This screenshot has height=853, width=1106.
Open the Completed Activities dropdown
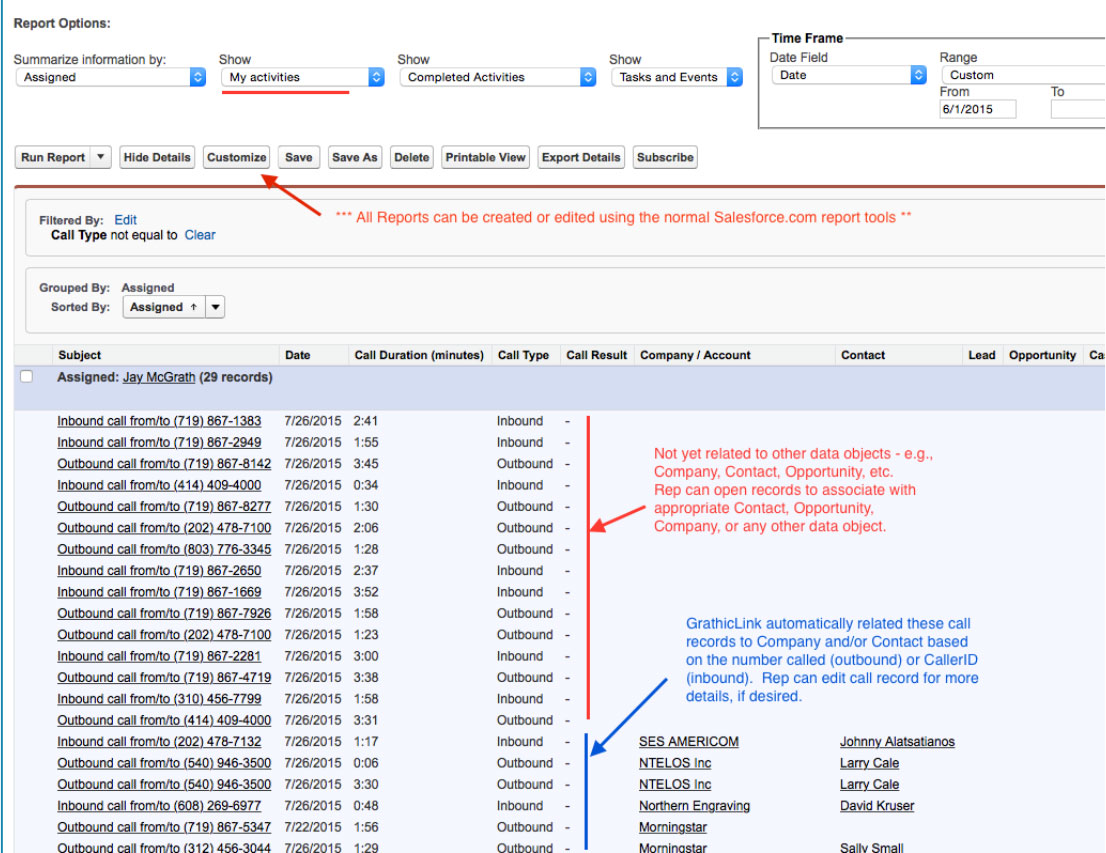tap(502, 77)
